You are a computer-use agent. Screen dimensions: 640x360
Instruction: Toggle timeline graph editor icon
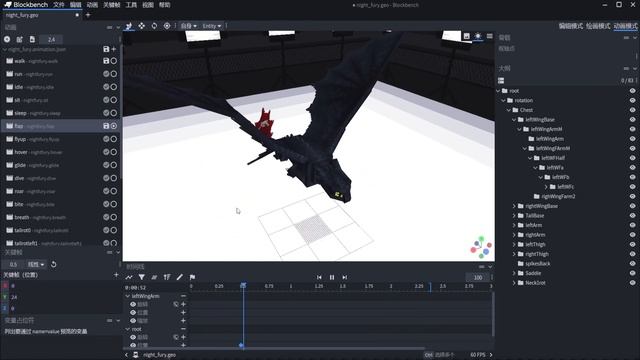click(129, 277)
